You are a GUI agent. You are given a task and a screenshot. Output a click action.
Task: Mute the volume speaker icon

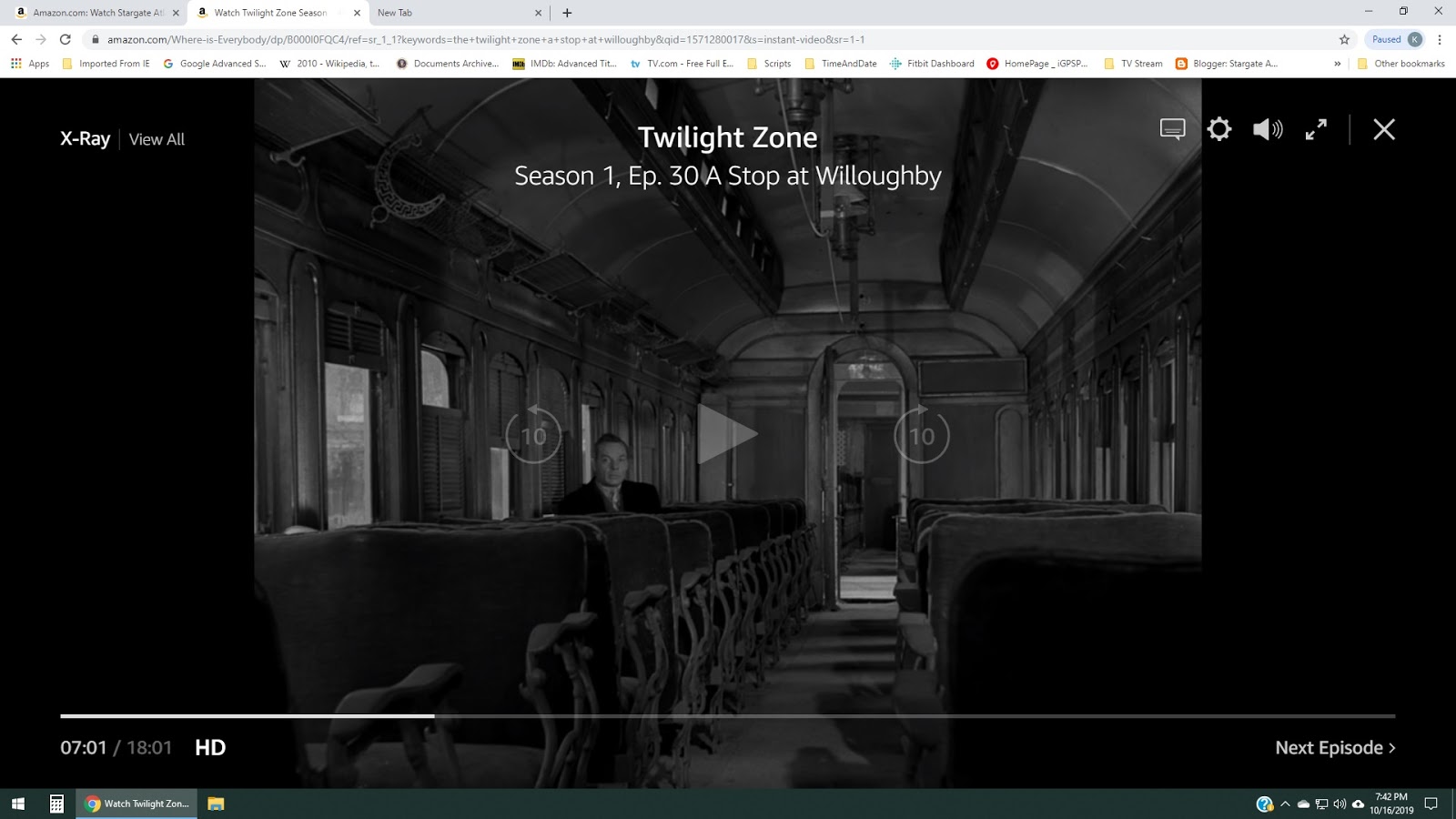(1268, 129)
